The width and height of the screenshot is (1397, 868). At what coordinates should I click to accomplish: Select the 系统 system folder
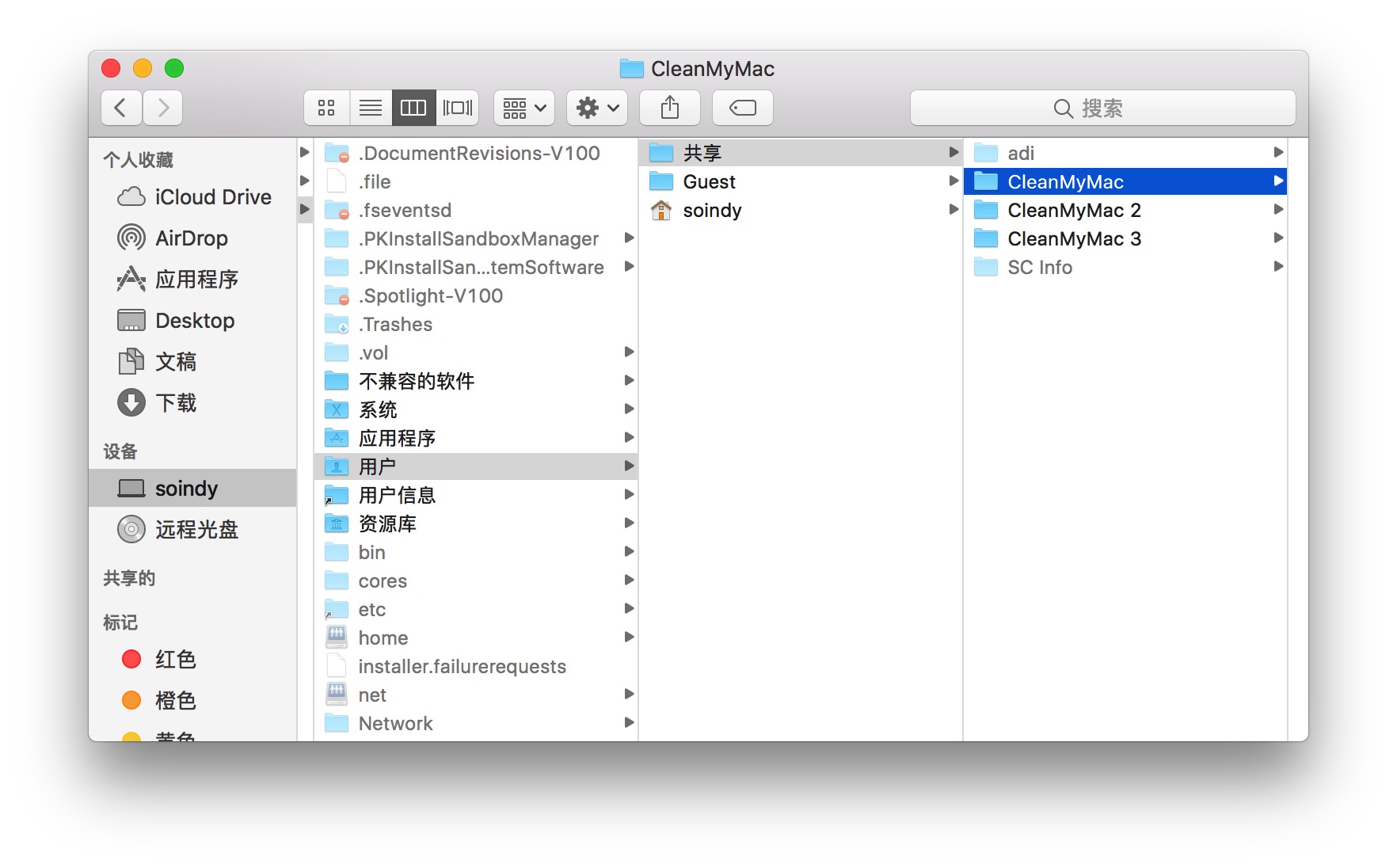(475, 409)
